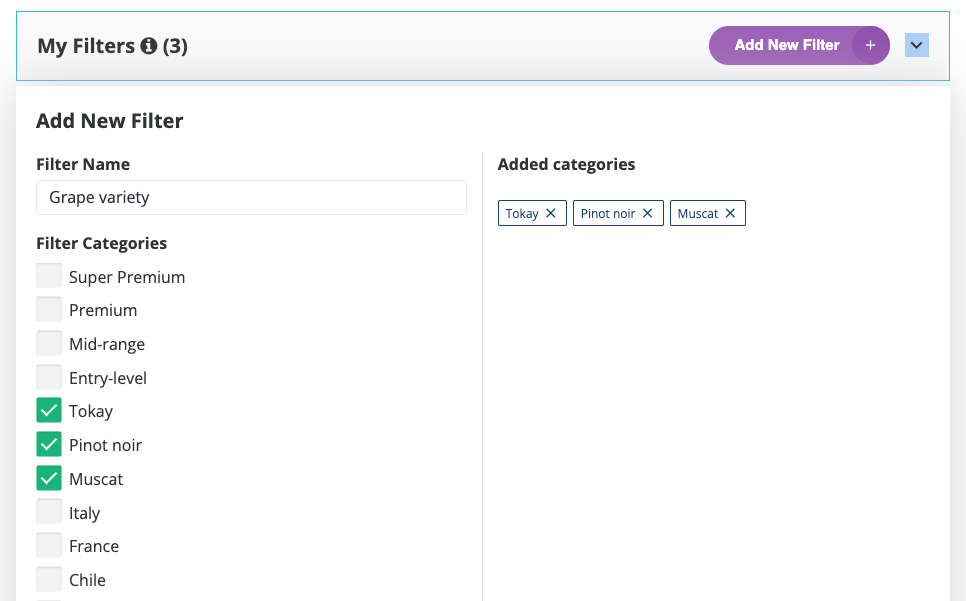Click the Filter Name field label
Image resolution: width=966 pixels, height=601 pixels.
[x=83, y=164]
